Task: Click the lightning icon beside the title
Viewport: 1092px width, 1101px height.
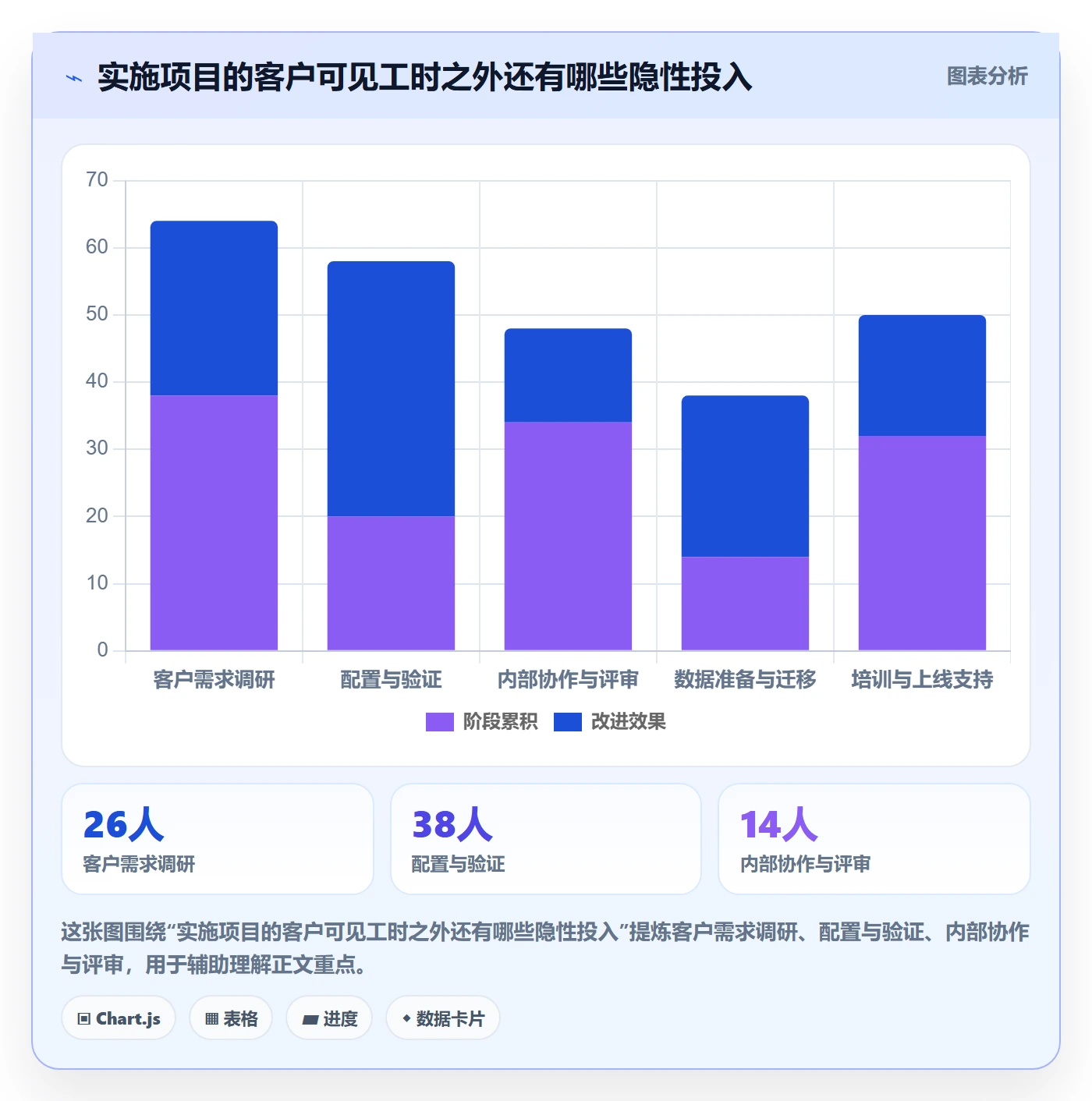Action: tap(74, 78)
